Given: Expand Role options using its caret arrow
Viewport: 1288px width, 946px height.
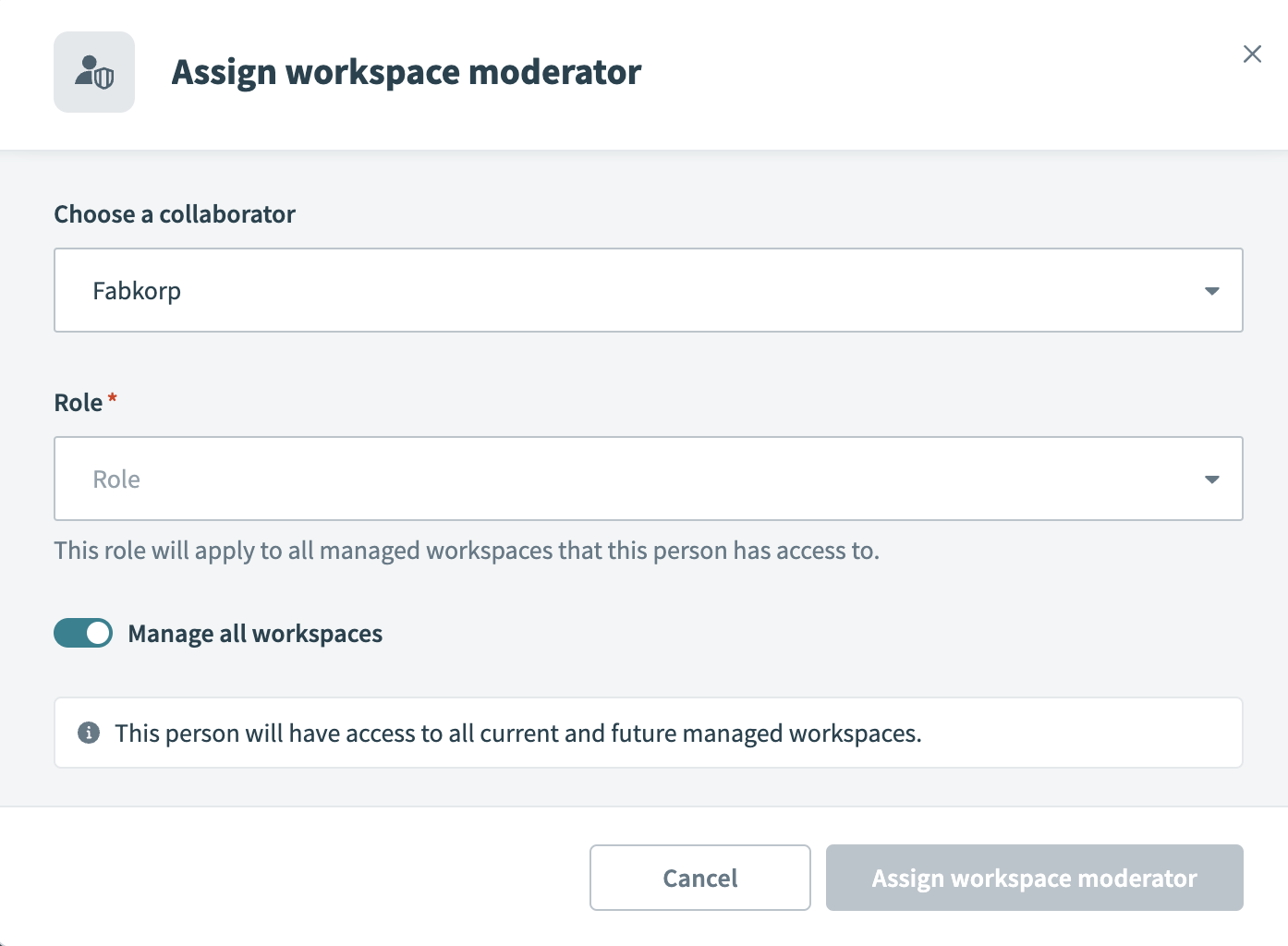Looking at the screenshot, I should (1211, 479).
